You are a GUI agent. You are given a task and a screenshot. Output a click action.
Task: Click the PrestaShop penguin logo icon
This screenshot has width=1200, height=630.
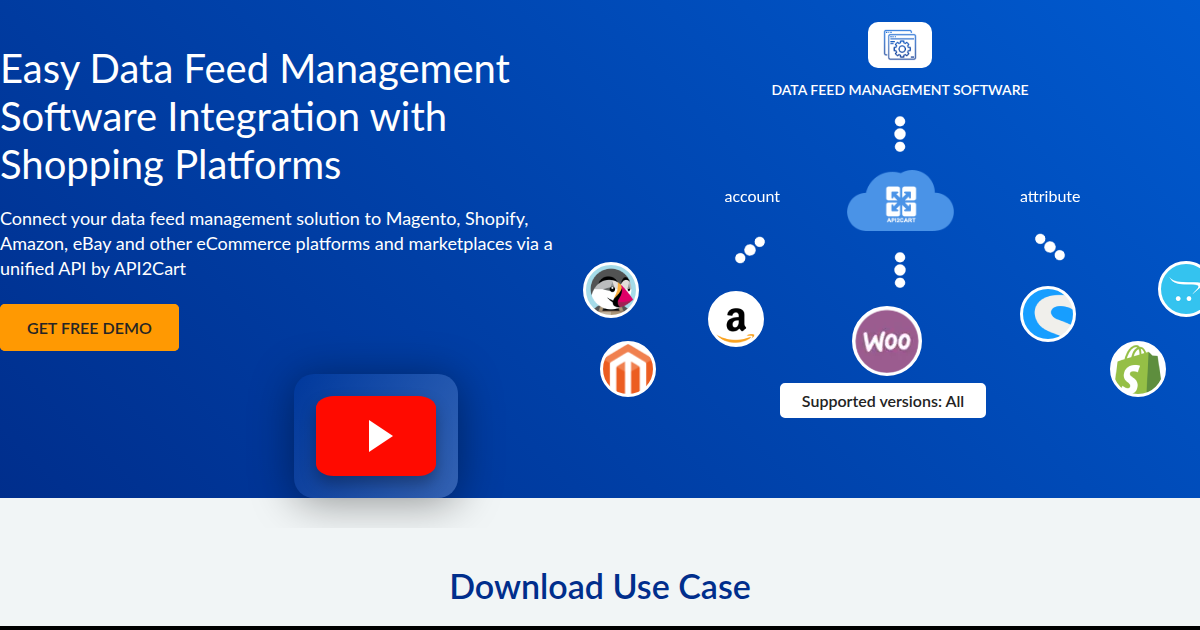point(611,291)
